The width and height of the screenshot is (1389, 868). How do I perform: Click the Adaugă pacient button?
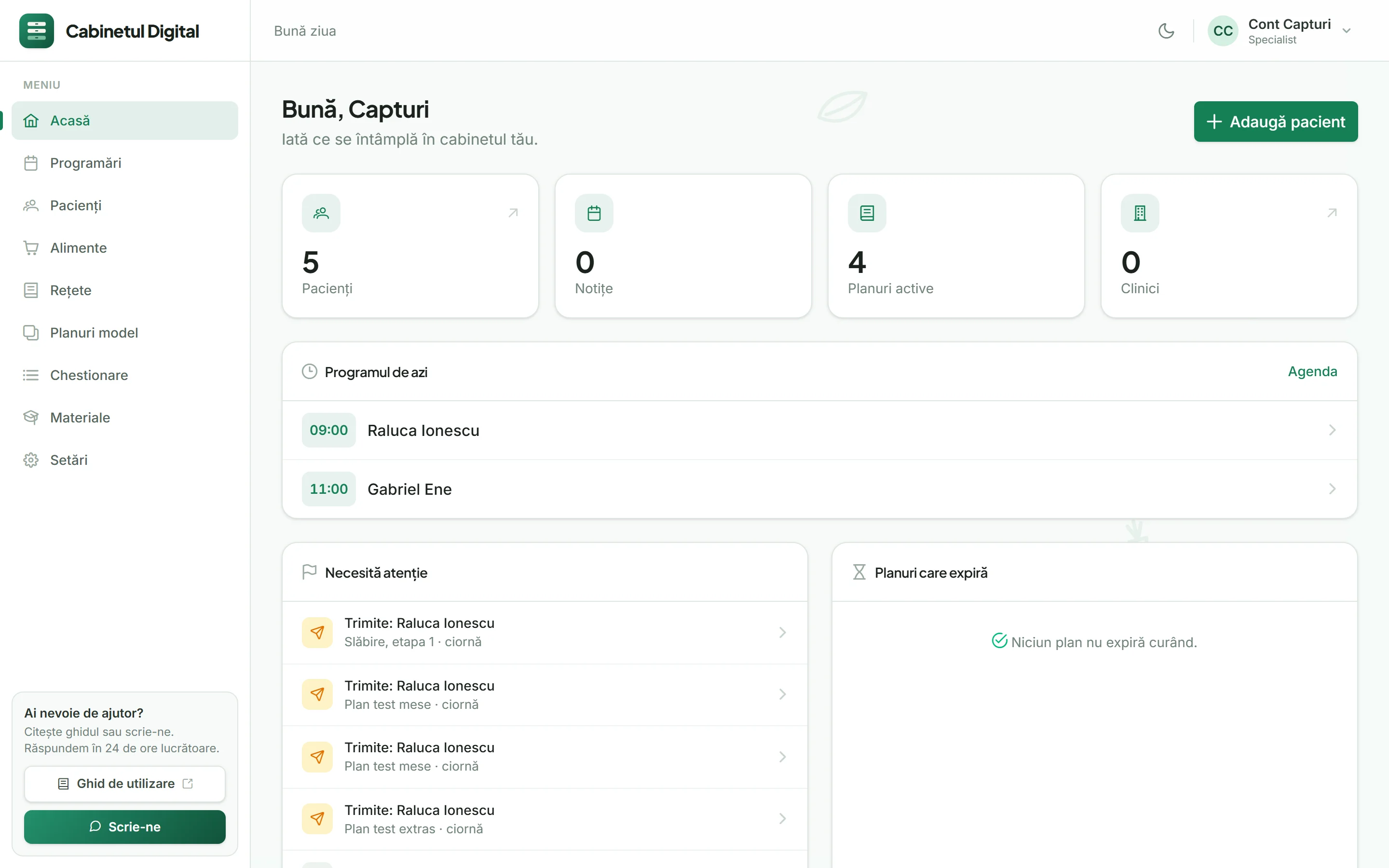click(x=1275, y=122)
